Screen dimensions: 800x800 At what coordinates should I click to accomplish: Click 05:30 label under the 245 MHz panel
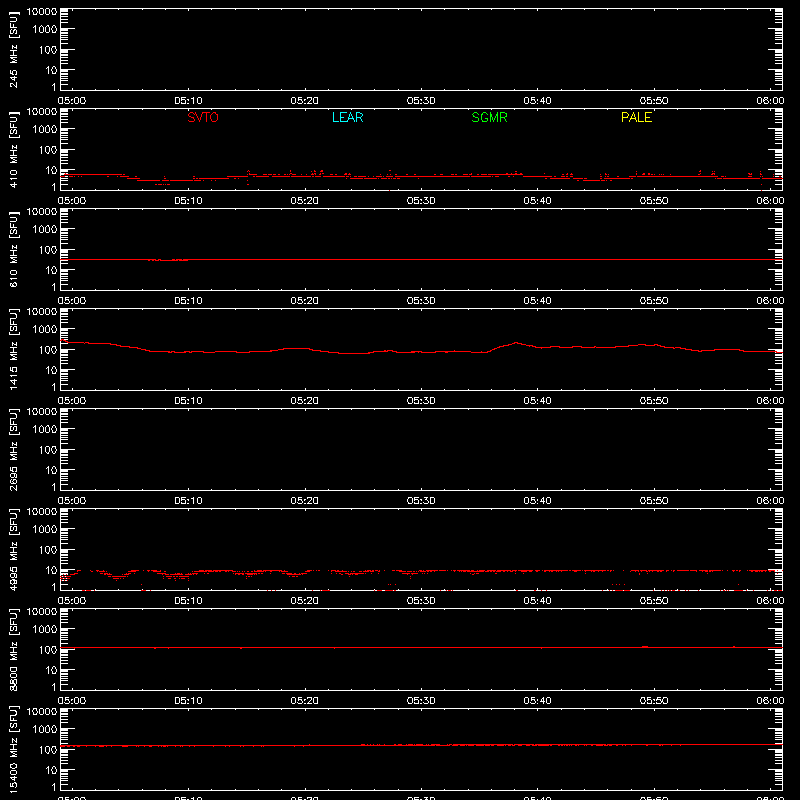tap(421, 101)
